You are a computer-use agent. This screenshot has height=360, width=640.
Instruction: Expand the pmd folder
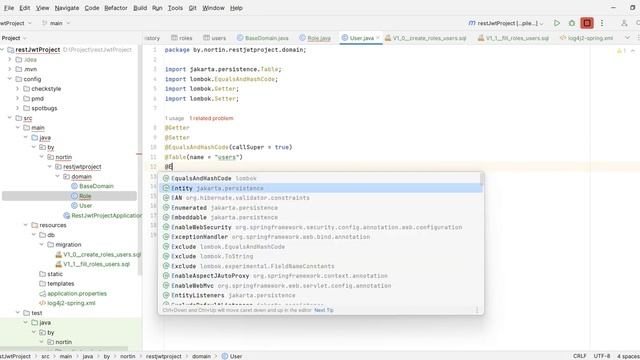tap(18, 98)
